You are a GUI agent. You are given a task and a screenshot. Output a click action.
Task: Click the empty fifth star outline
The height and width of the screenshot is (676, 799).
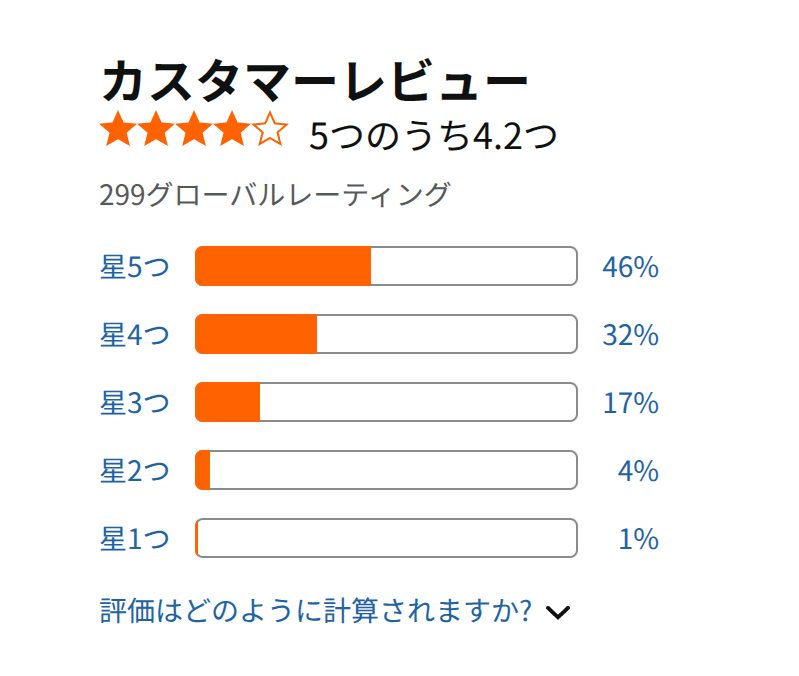pyautogui.click(x=270, y=128)
